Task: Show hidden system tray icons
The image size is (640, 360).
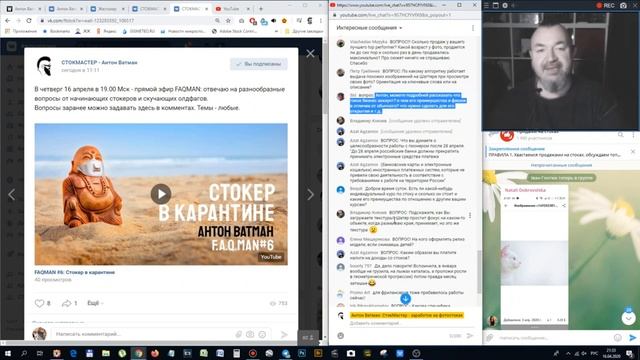Action: coord(568,353)
